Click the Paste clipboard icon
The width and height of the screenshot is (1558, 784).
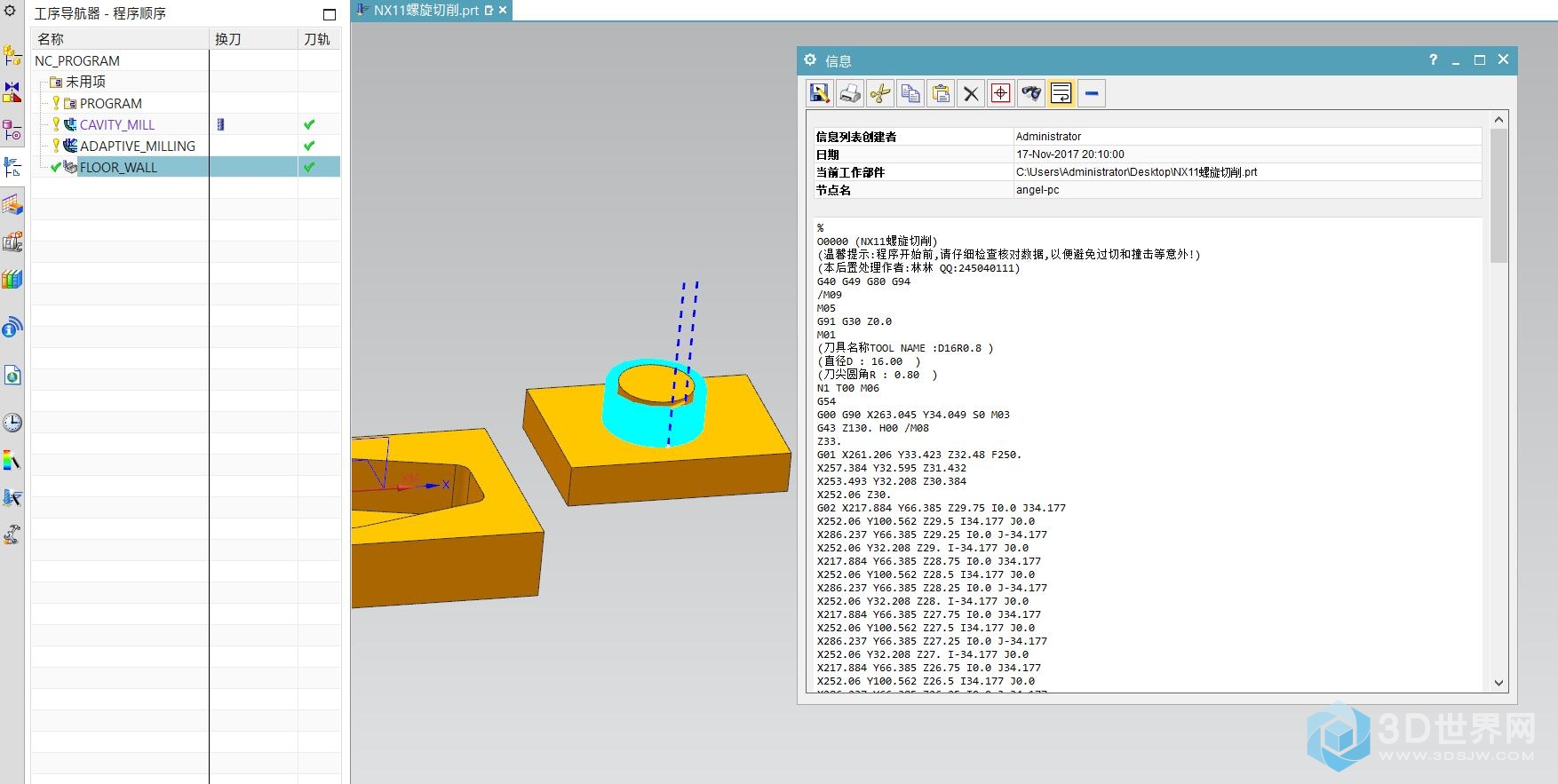pyautogui.click(x=941, y=93)
